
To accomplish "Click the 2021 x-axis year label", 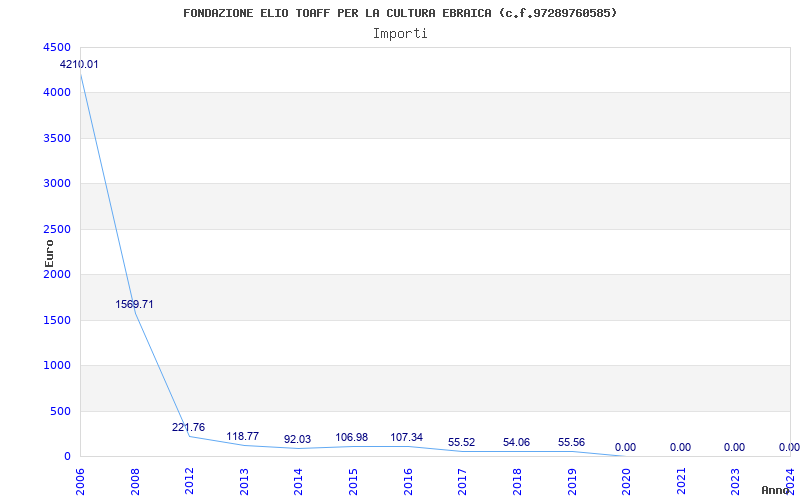I will pyautogui.click(x=681, y=482).
